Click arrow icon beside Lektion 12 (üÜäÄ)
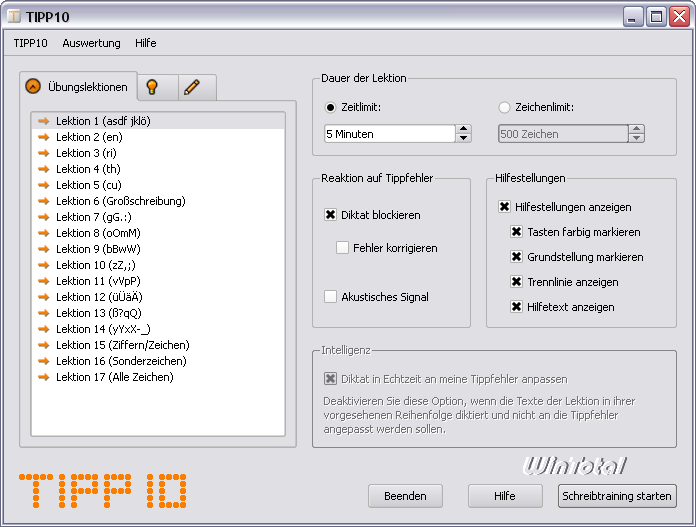This screenshot has width=696, height=527. pyautogui.click(x=44, y=297)
